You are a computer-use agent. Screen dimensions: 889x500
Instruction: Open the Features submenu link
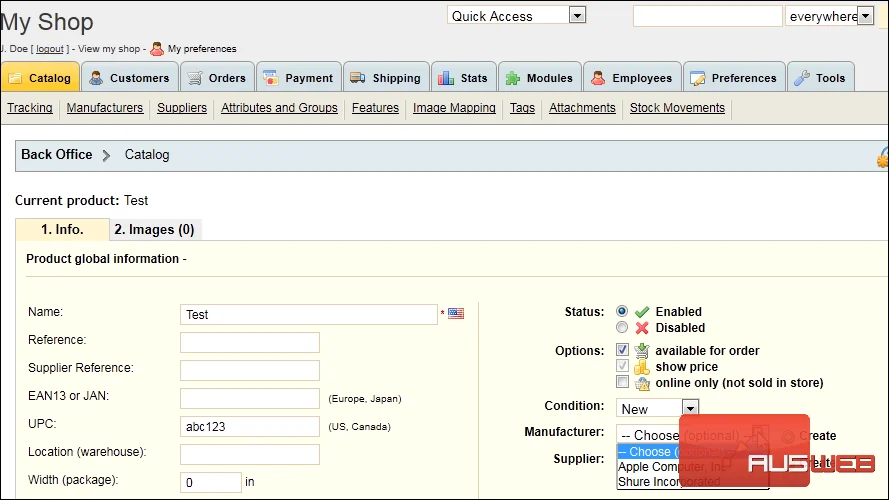click(375, 108)
